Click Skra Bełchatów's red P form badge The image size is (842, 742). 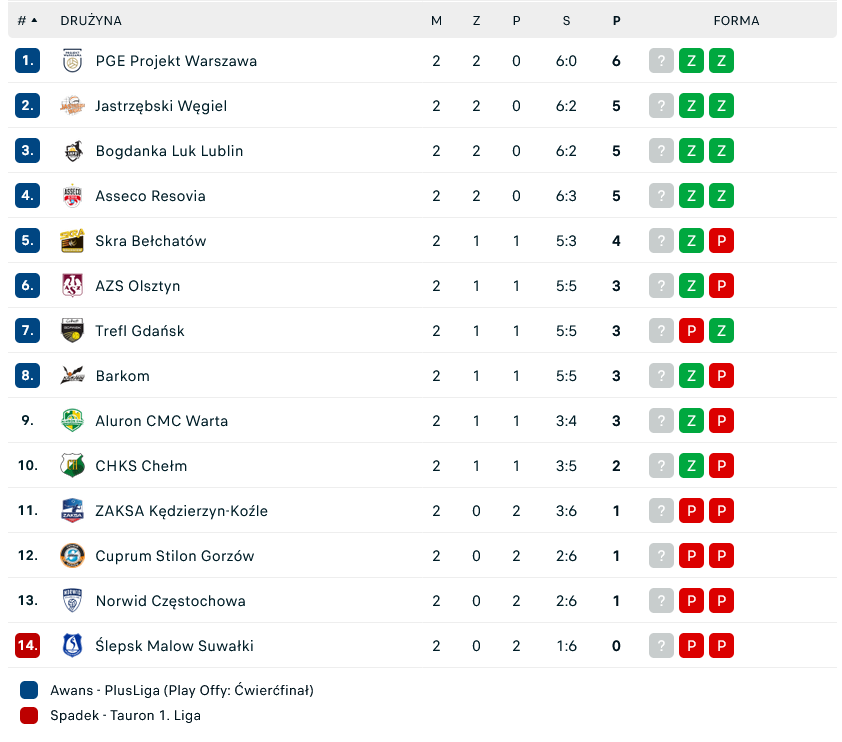(721, 241)
